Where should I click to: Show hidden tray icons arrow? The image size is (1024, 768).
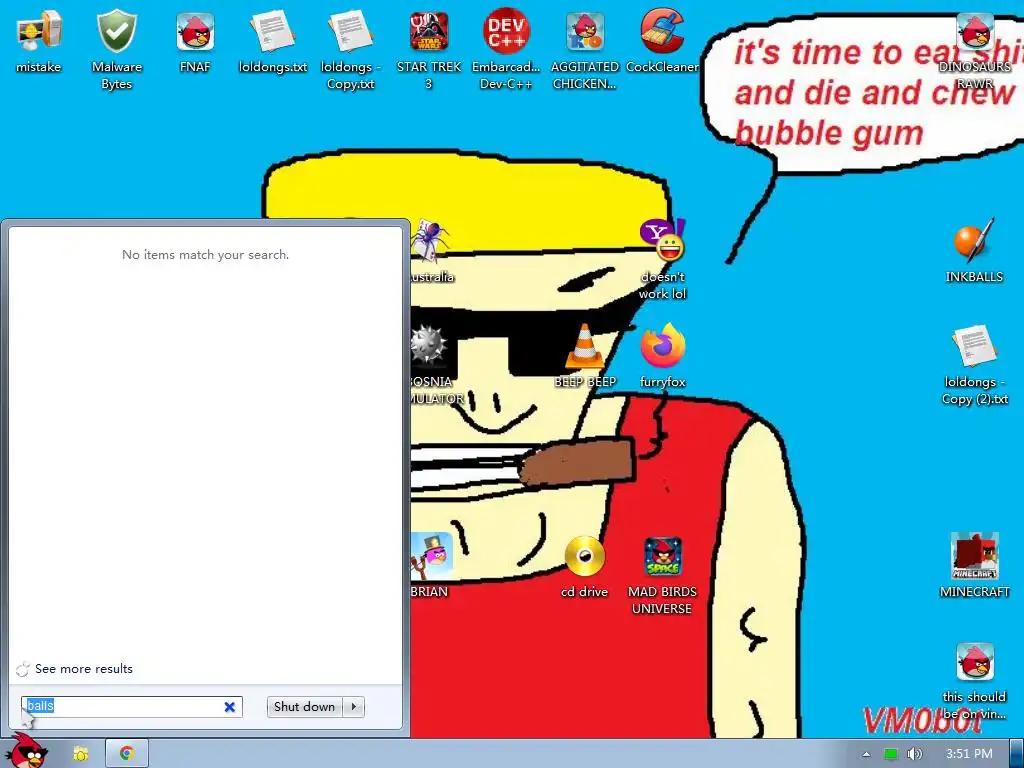[x=866, y=754]
